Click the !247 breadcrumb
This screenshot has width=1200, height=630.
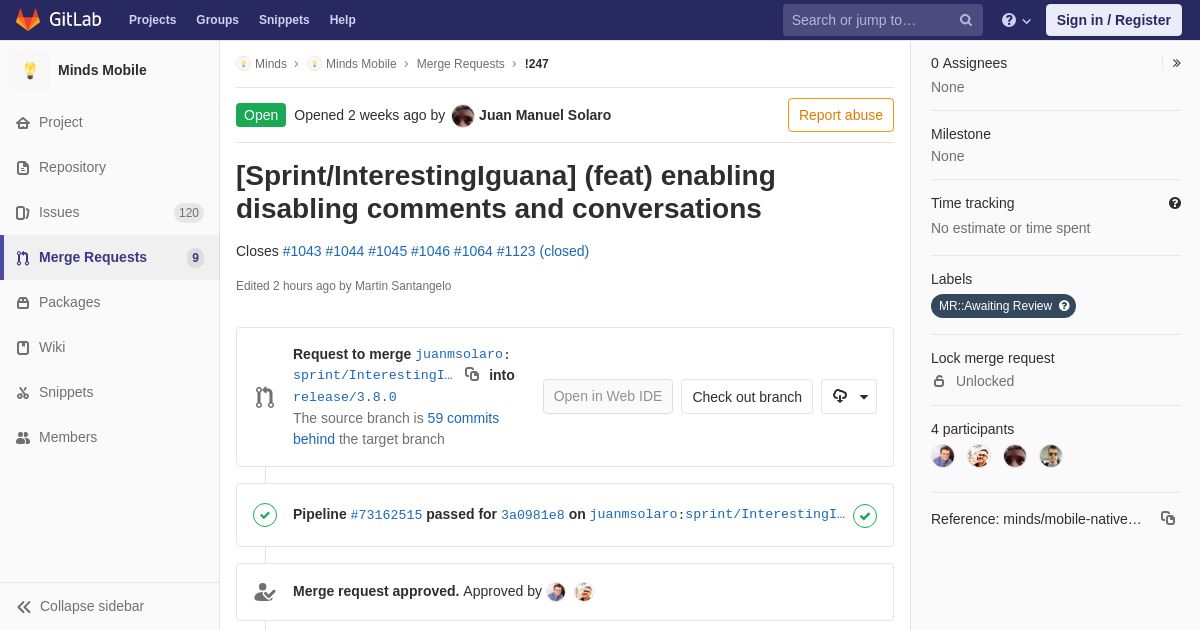537,64
